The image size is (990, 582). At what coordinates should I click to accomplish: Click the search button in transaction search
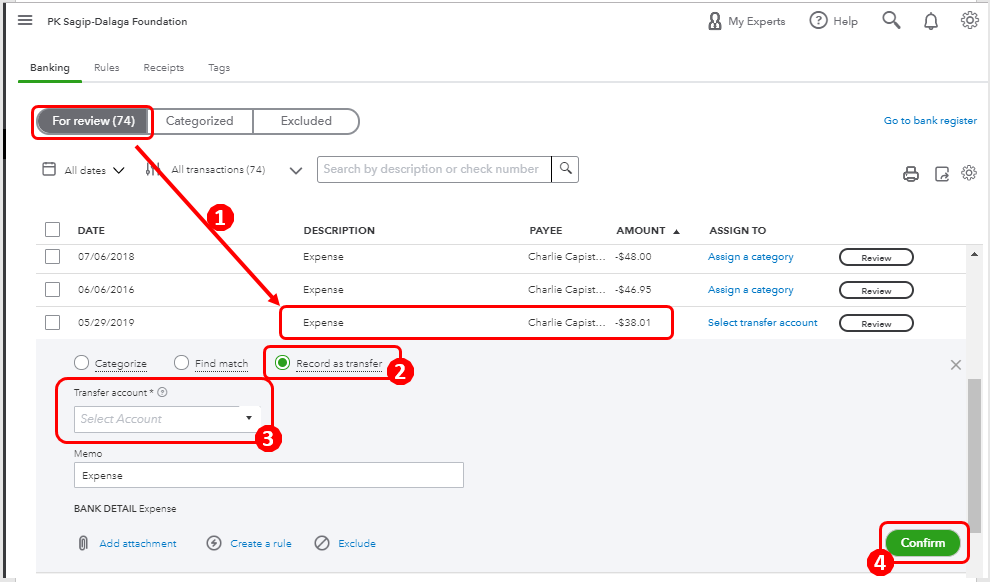pyautogui.click(x=566, y=169)
